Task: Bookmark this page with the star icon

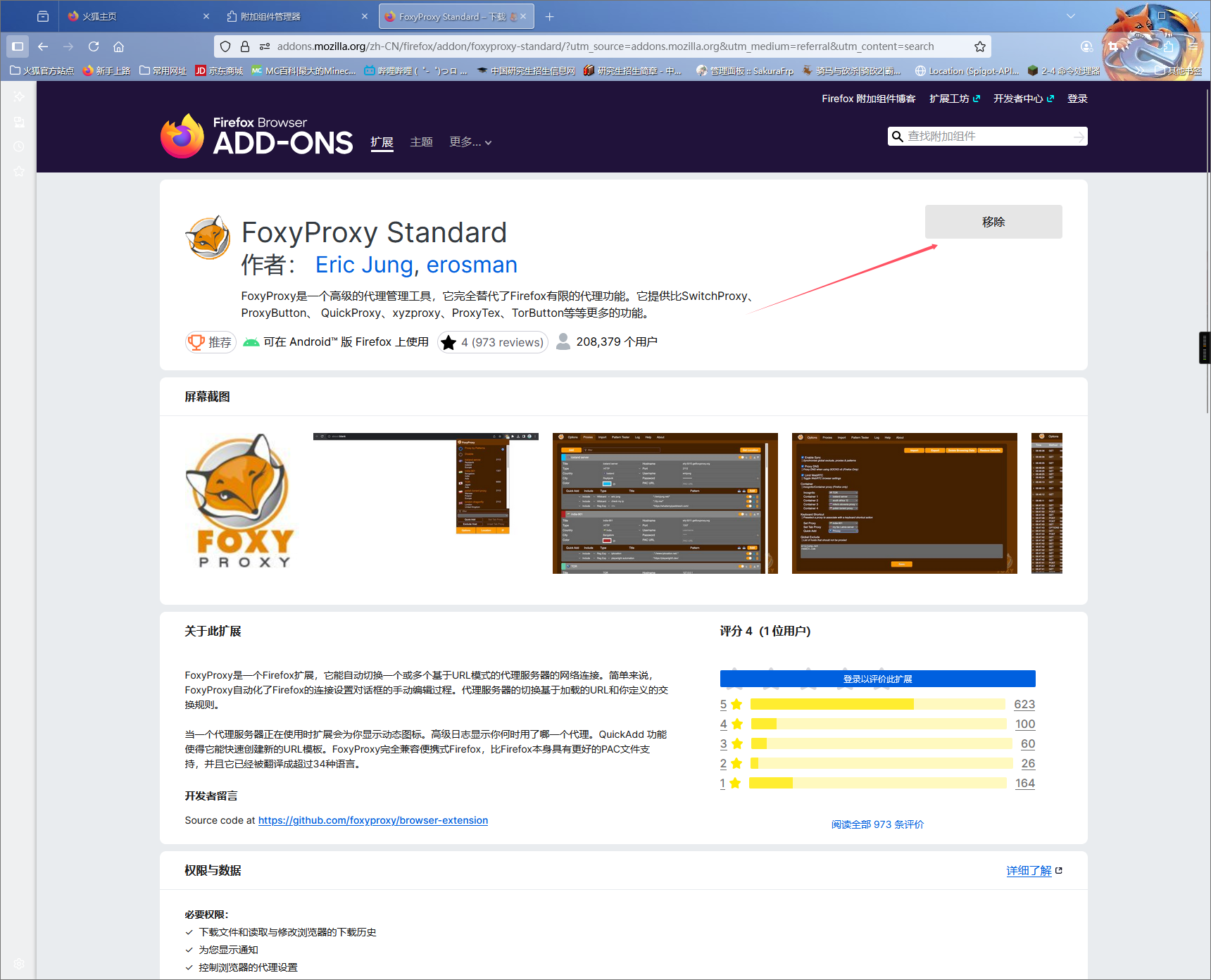Action: (x=979, y=46)
